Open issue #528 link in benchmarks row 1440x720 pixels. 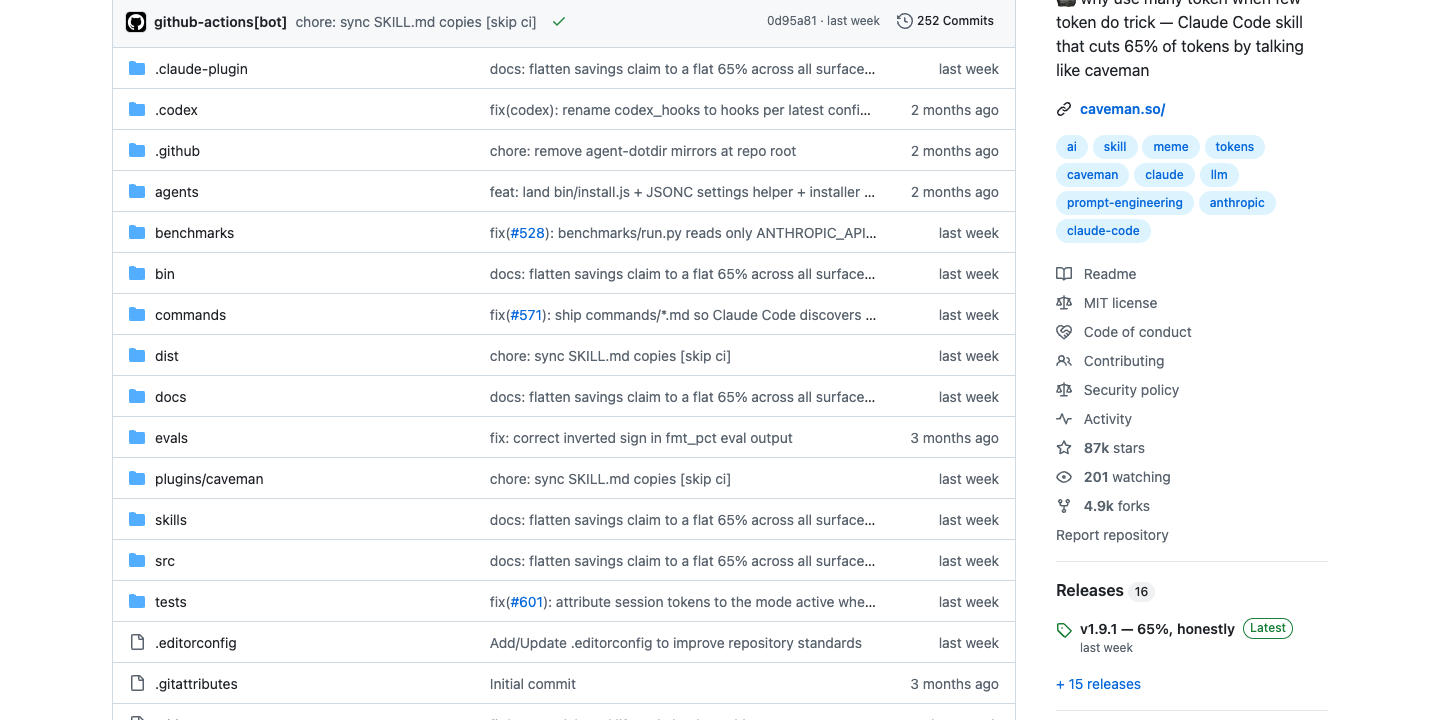click(x=528, y=233)
